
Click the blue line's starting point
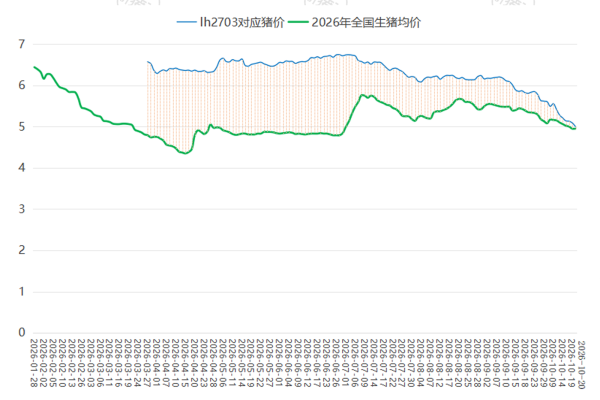click(148, 61)
